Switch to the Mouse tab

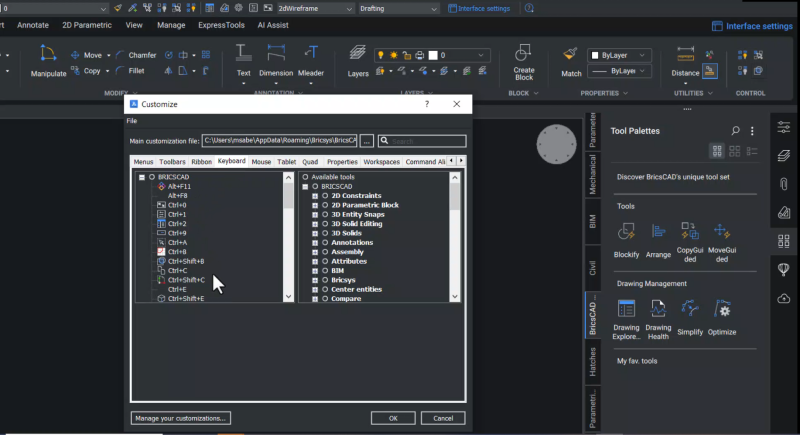click(x=261, y=162)
